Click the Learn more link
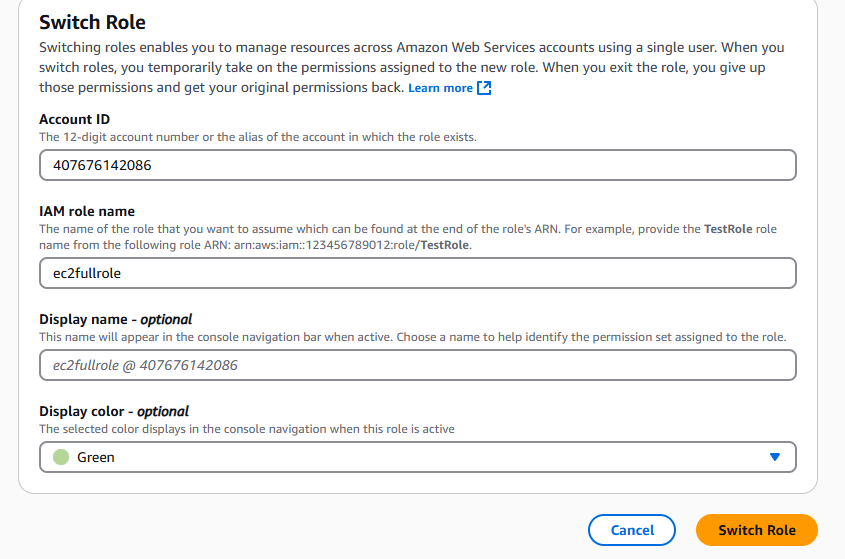 pos(440,88)
